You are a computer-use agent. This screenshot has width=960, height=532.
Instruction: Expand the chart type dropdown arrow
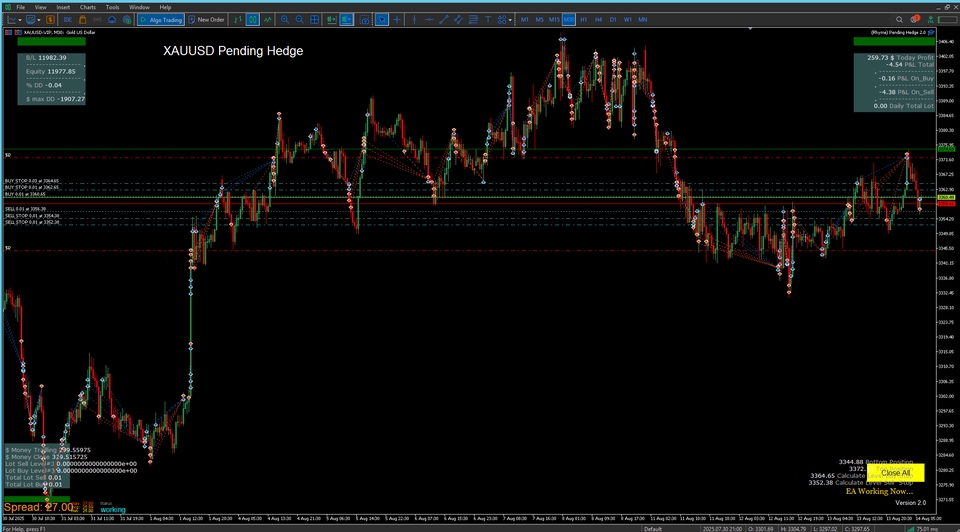20,19
